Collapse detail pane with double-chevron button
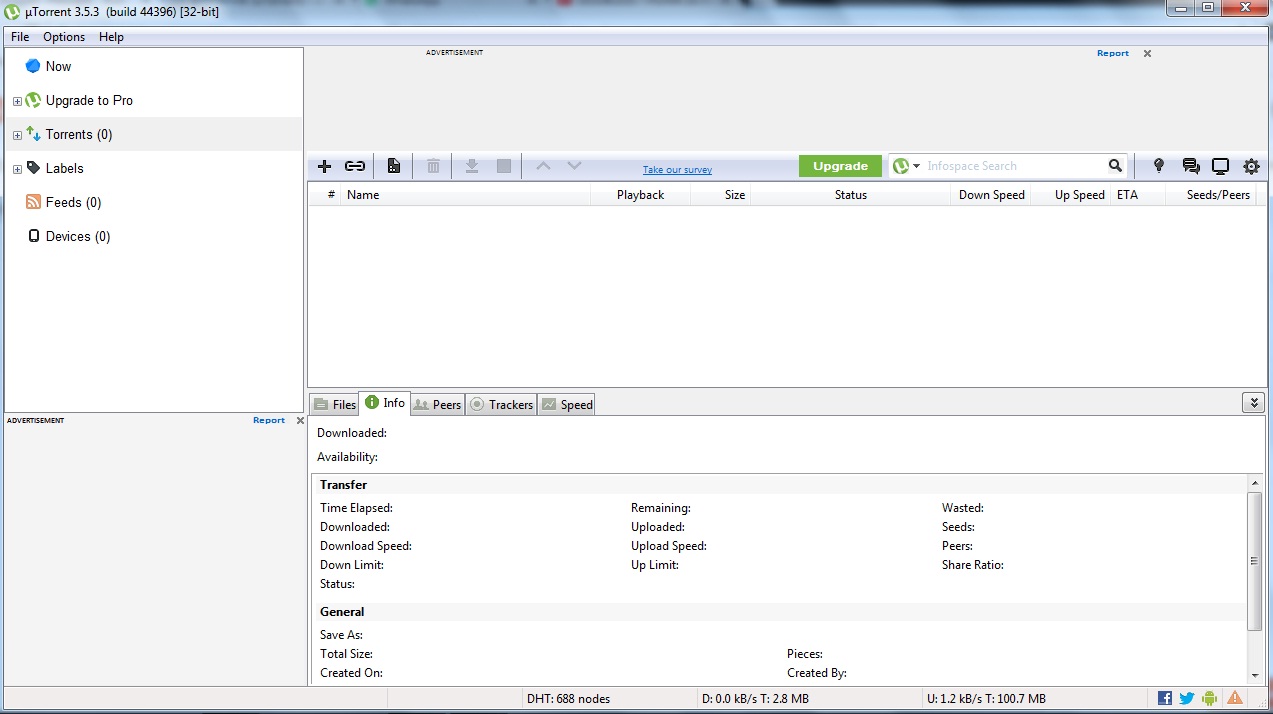Screen dimensions: 1273x714 coord(1253,403)
